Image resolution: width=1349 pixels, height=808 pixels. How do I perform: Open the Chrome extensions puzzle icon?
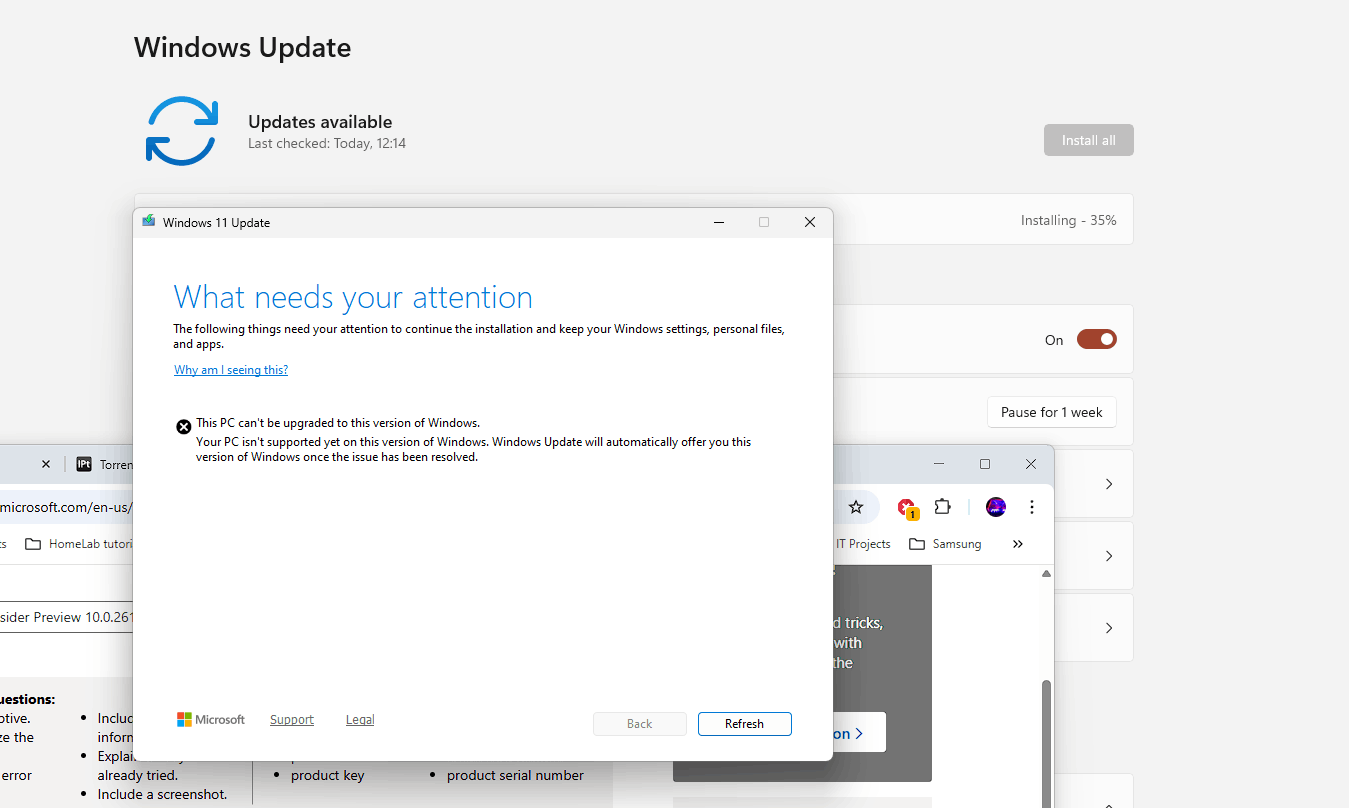click(x=942, y=507)
